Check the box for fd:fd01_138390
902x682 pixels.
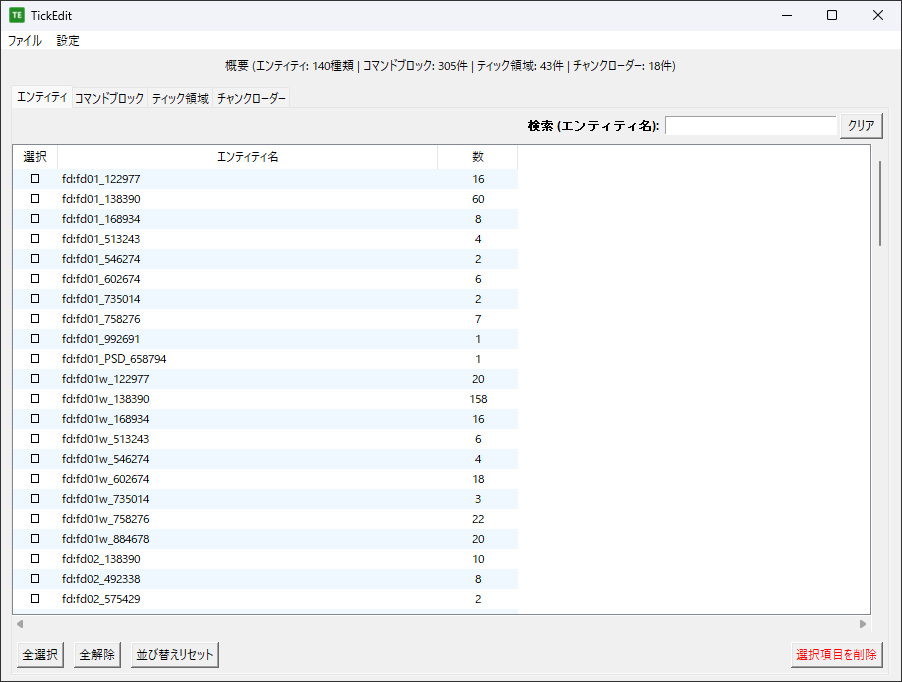(35, 199)
